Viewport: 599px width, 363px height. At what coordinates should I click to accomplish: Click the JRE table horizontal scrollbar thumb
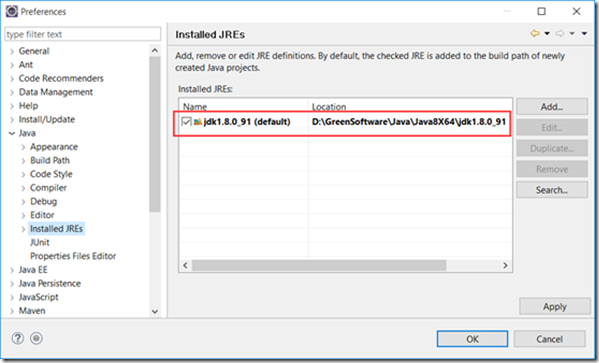319,265
